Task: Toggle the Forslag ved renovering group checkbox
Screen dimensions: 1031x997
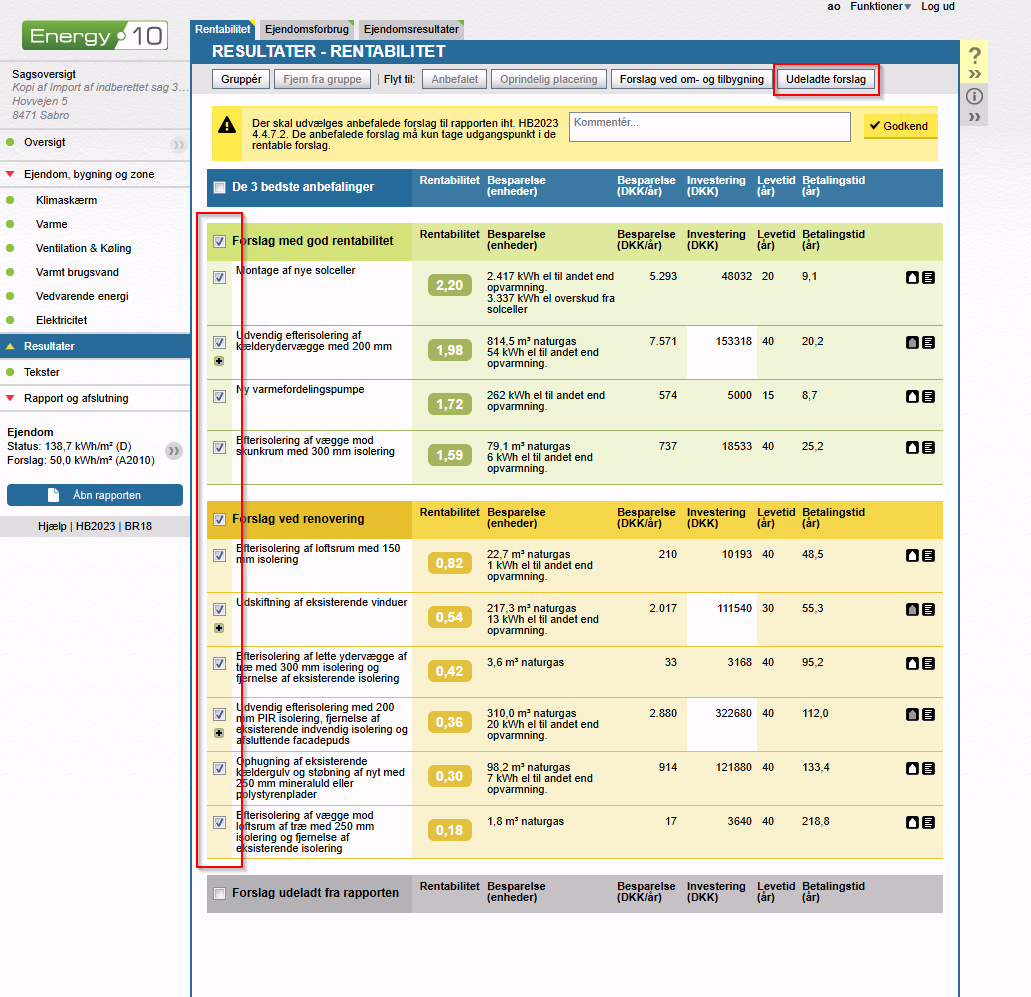Action: (x=219, y=519)
